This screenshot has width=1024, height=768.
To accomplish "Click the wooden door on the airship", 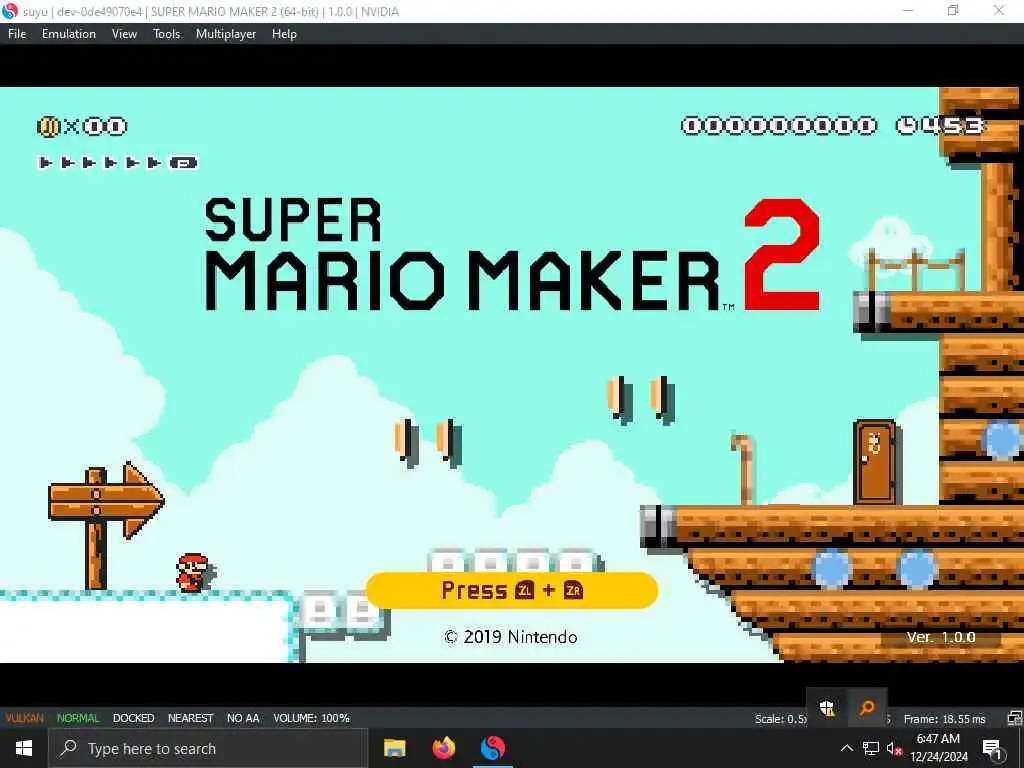I will tap(874, 462).
